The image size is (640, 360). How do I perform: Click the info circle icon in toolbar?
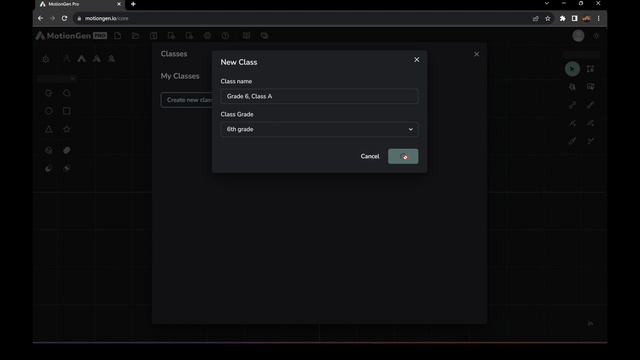click(x=225, y=36)
